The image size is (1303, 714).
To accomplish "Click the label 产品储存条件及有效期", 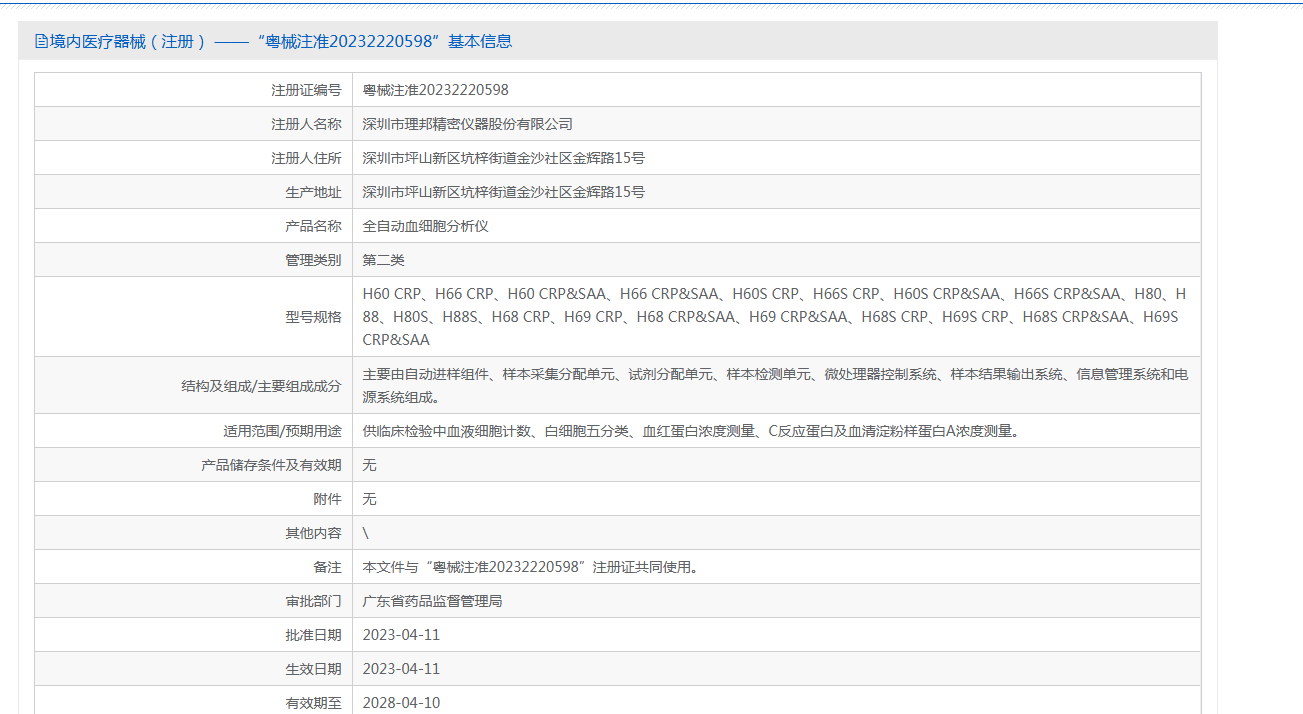I will click(271, 465).
